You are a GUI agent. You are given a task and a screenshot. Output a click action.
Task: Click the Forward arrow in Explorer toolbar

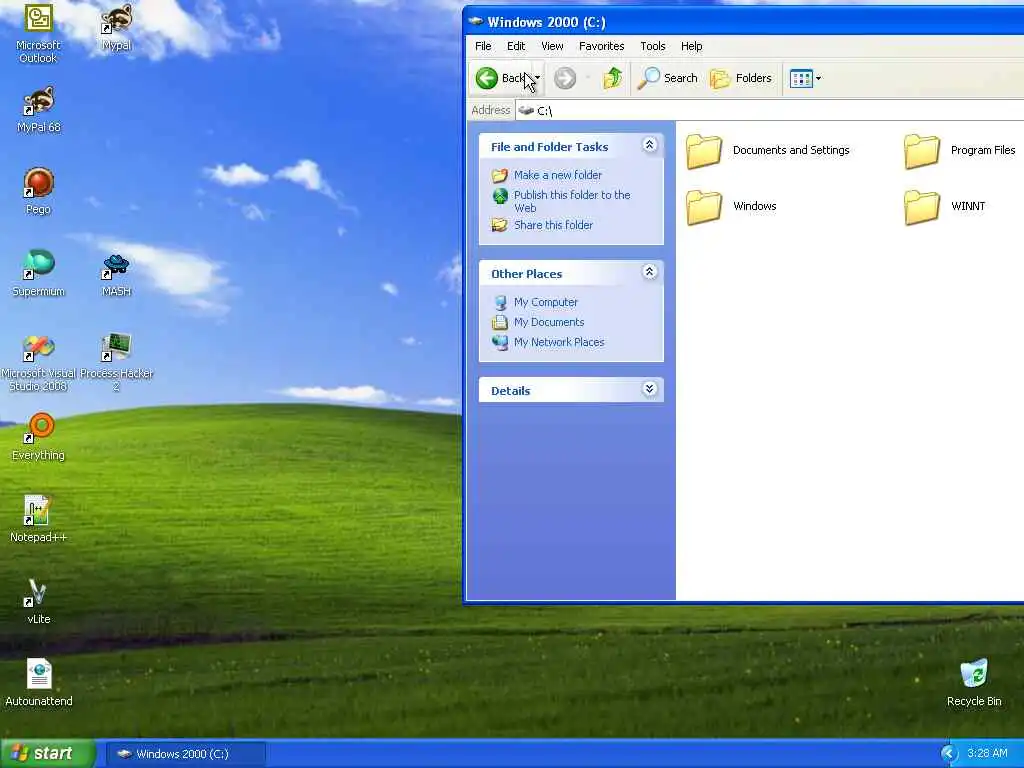click(566, 78)
